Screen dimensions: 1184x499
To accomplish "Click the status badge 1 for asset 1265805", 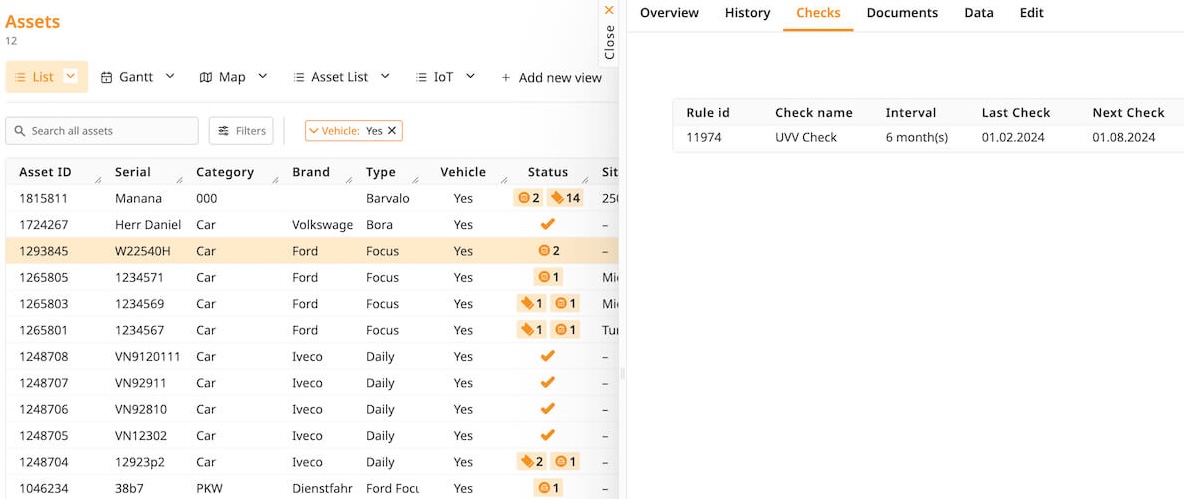I will pyautogui.click(x=548, y=277).
